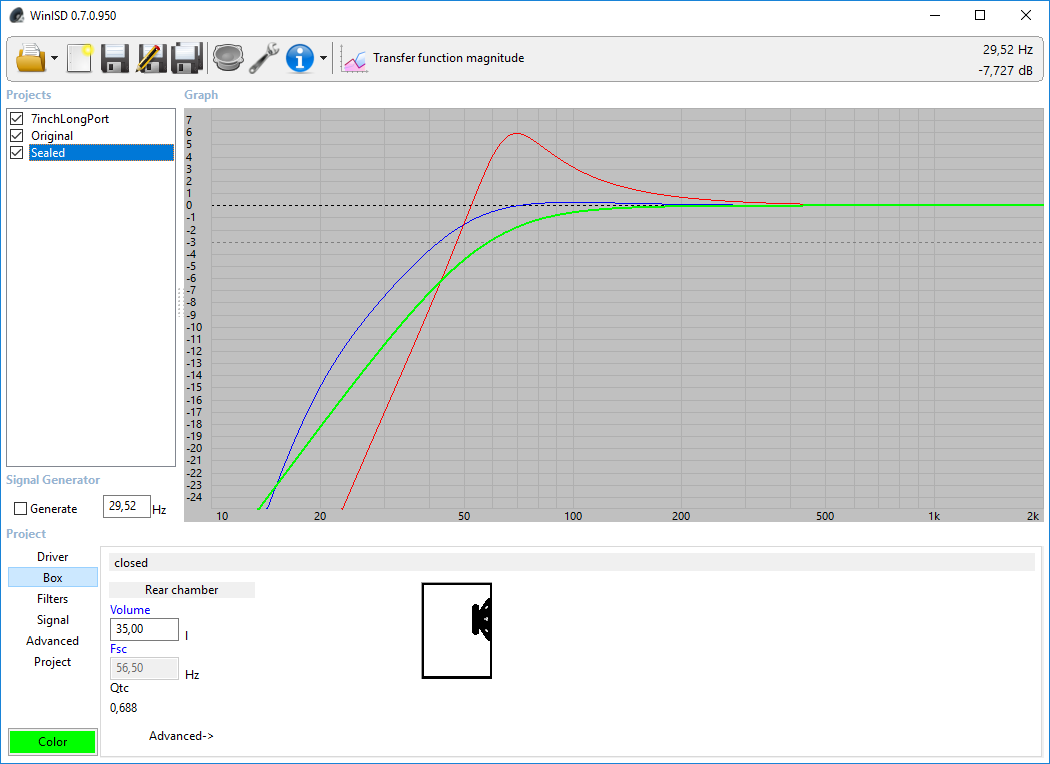Expand the open-project dropdown arrow
This screenshot has width=1050, height=764.
(x=55, y=58)
